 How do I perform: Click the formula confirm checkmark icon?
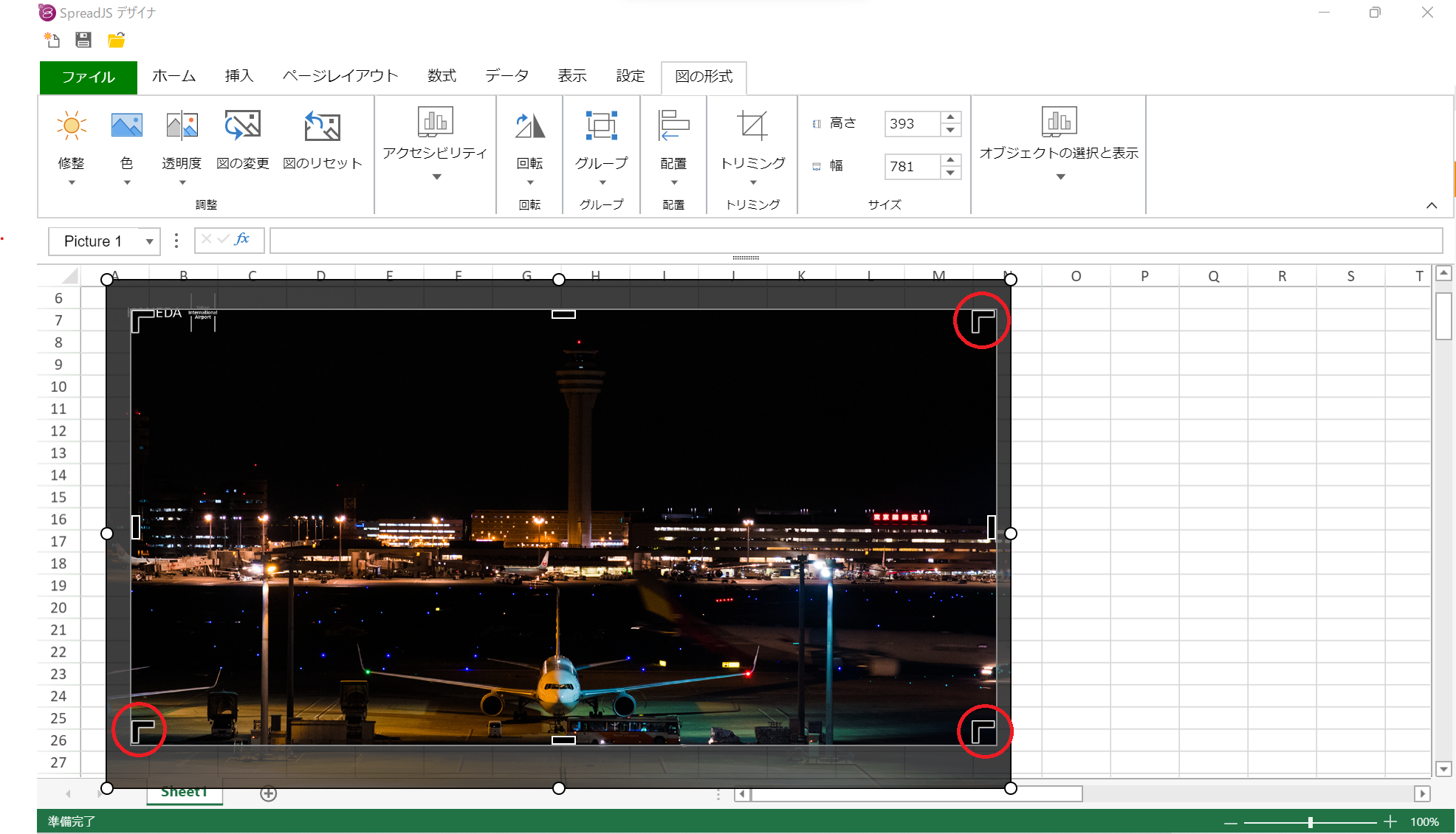223,239
